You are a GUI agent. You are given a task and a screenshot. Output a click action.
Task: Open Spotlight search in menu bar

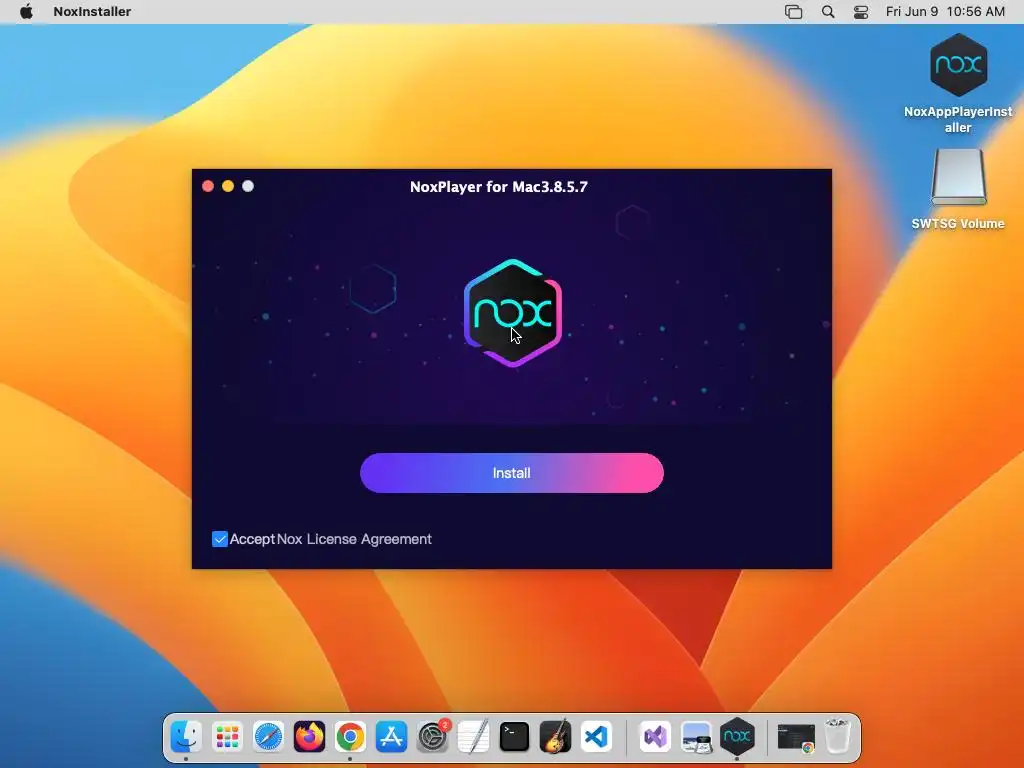pyautogui.click(x=827, y=11)
